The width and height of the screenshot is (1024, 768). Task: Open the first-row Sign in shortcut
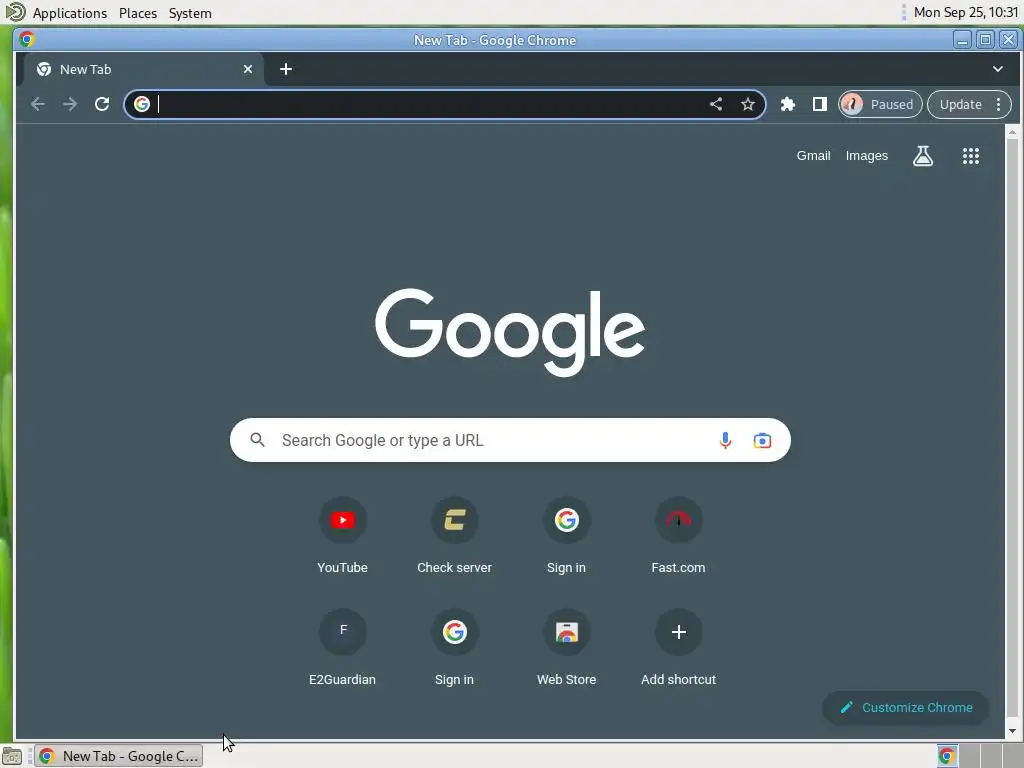pyautogui.click(x=566, y=537)
